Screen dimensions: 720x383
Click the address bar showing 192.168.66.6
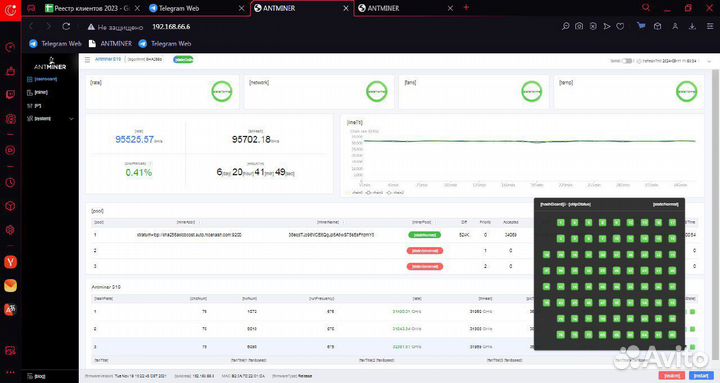tap(171, 27)
